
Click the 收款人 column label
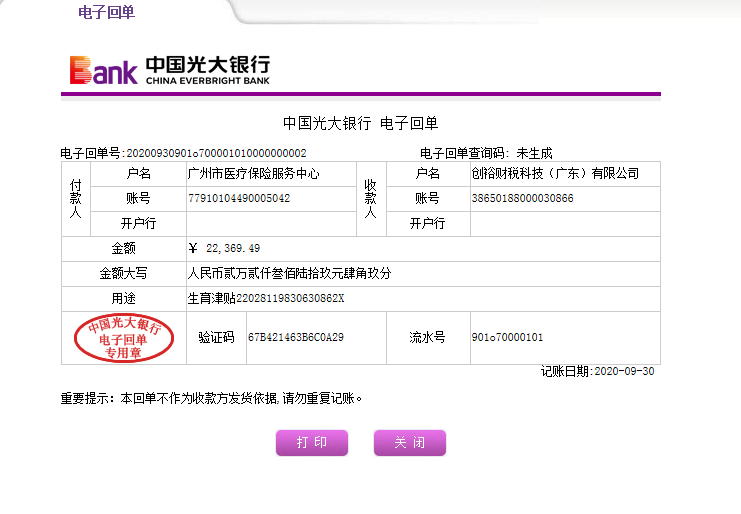tap(370, 198)
